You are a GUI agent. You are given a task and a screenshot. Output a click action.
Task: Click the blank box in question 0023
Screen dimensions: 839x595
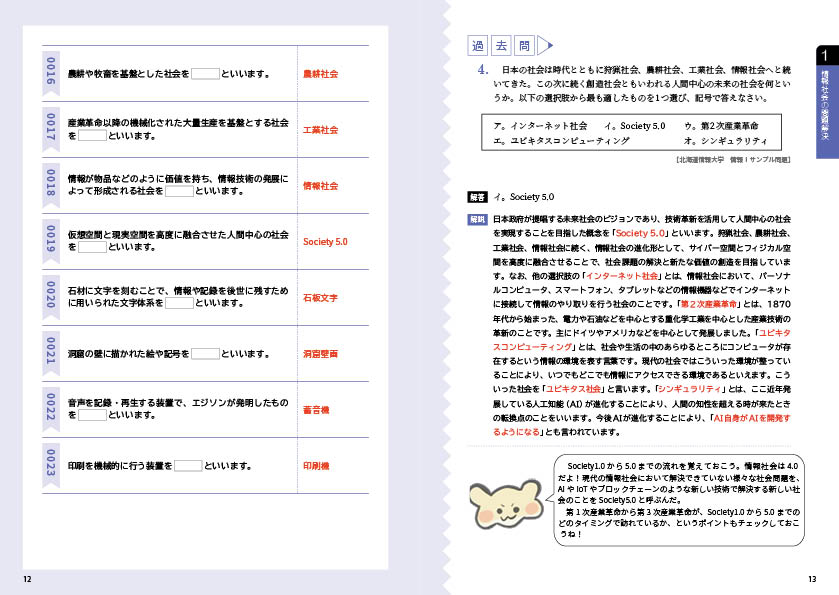[x=188, y=466]
